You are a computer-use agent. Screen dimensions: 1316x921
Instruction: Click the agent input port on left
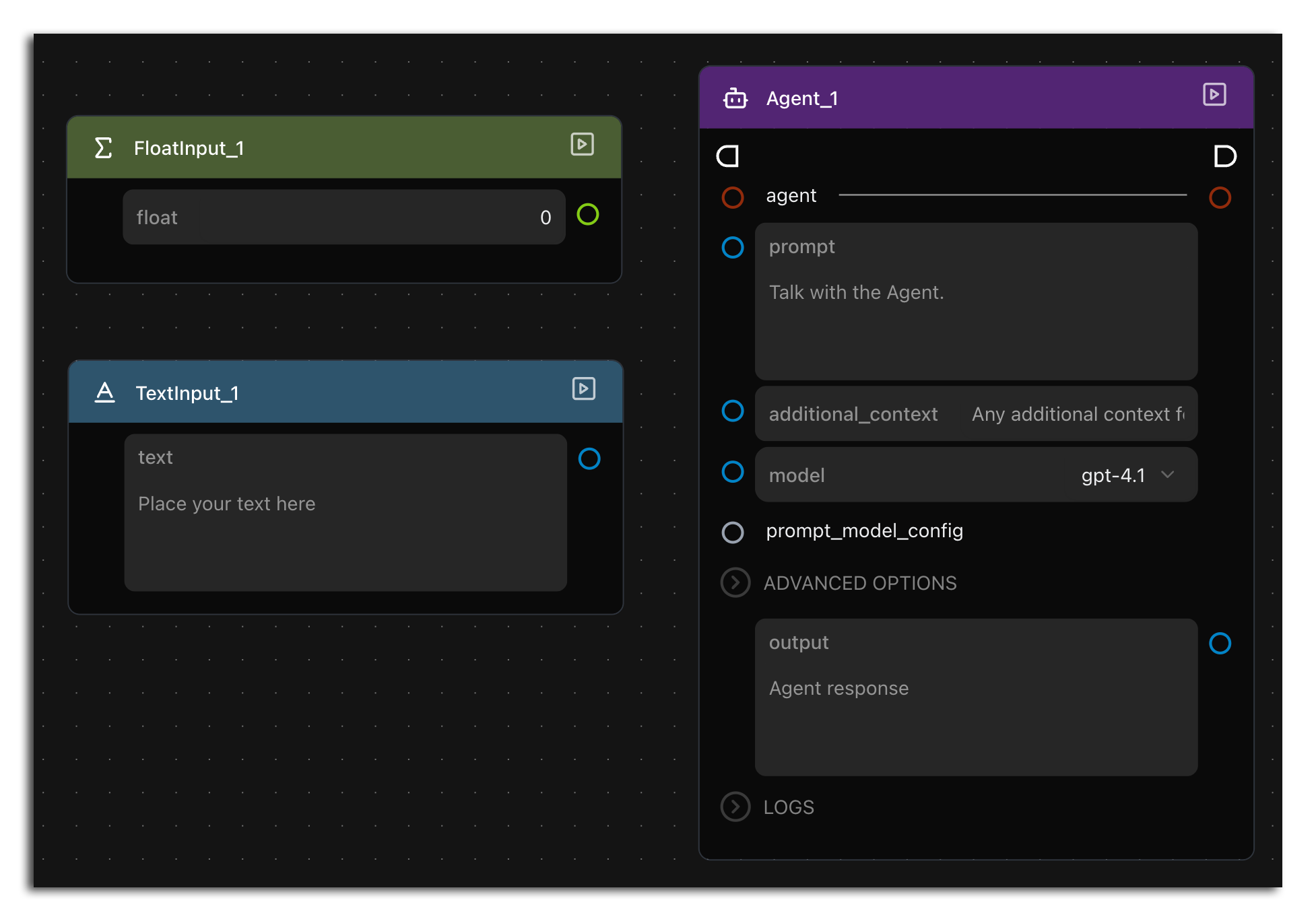tap(733, 197)
